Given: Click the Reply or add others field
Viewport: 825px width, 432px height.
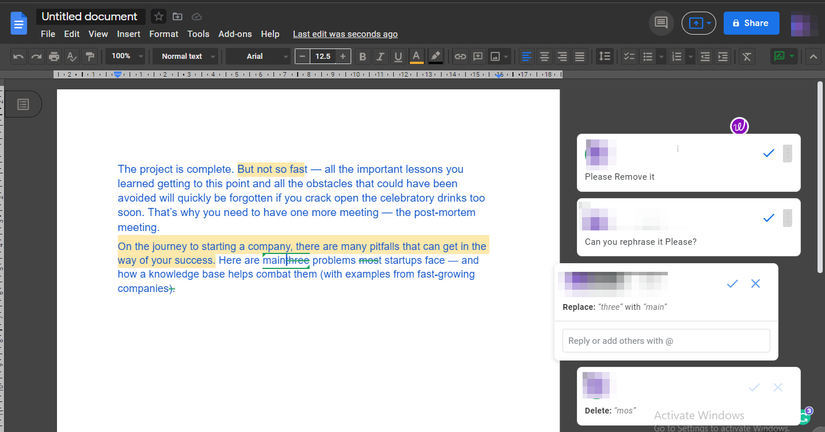Looking at the screenshot, I should (x=666, y=341).
